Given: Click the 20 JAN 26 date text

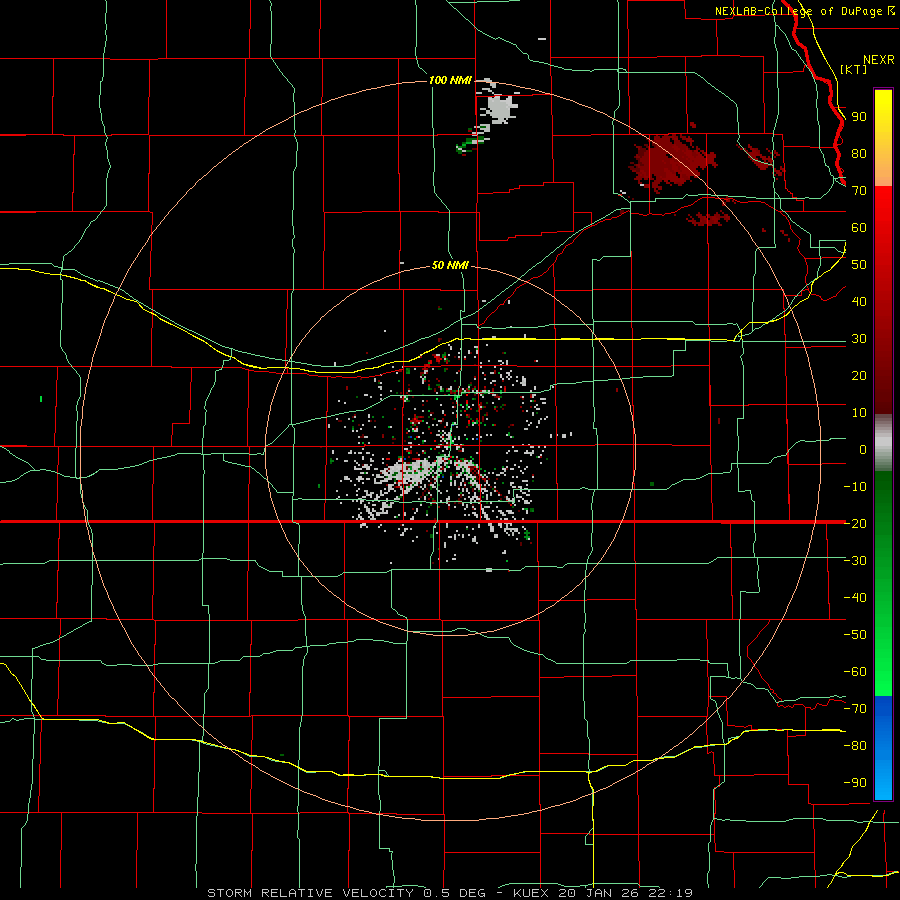Looking at the screenshot, I should tap(596, 893).
